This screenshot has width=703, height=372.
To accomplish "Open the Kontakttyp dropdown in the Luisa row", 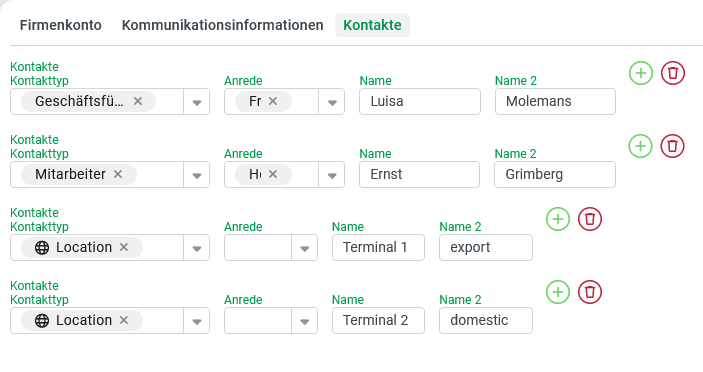I will [196, 102].
